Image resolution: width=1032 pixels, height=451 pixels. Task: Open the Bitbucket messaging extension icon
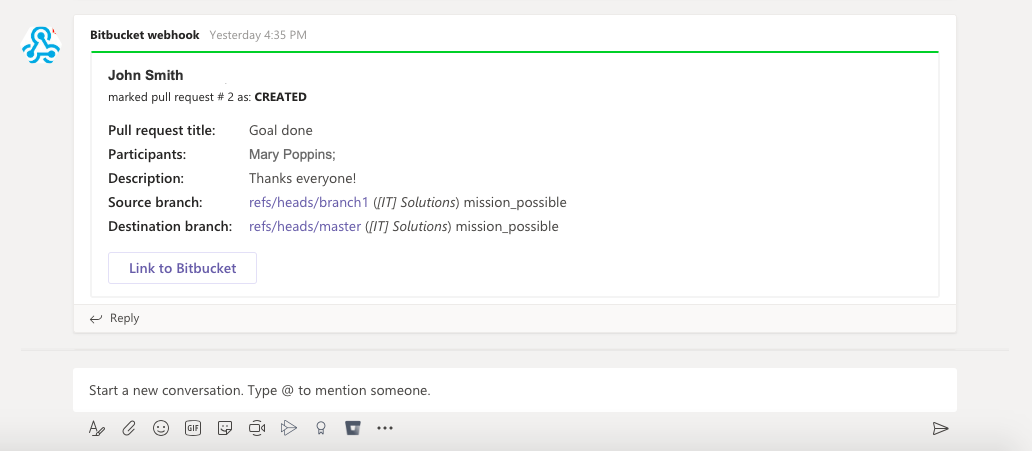click(352, 428)
